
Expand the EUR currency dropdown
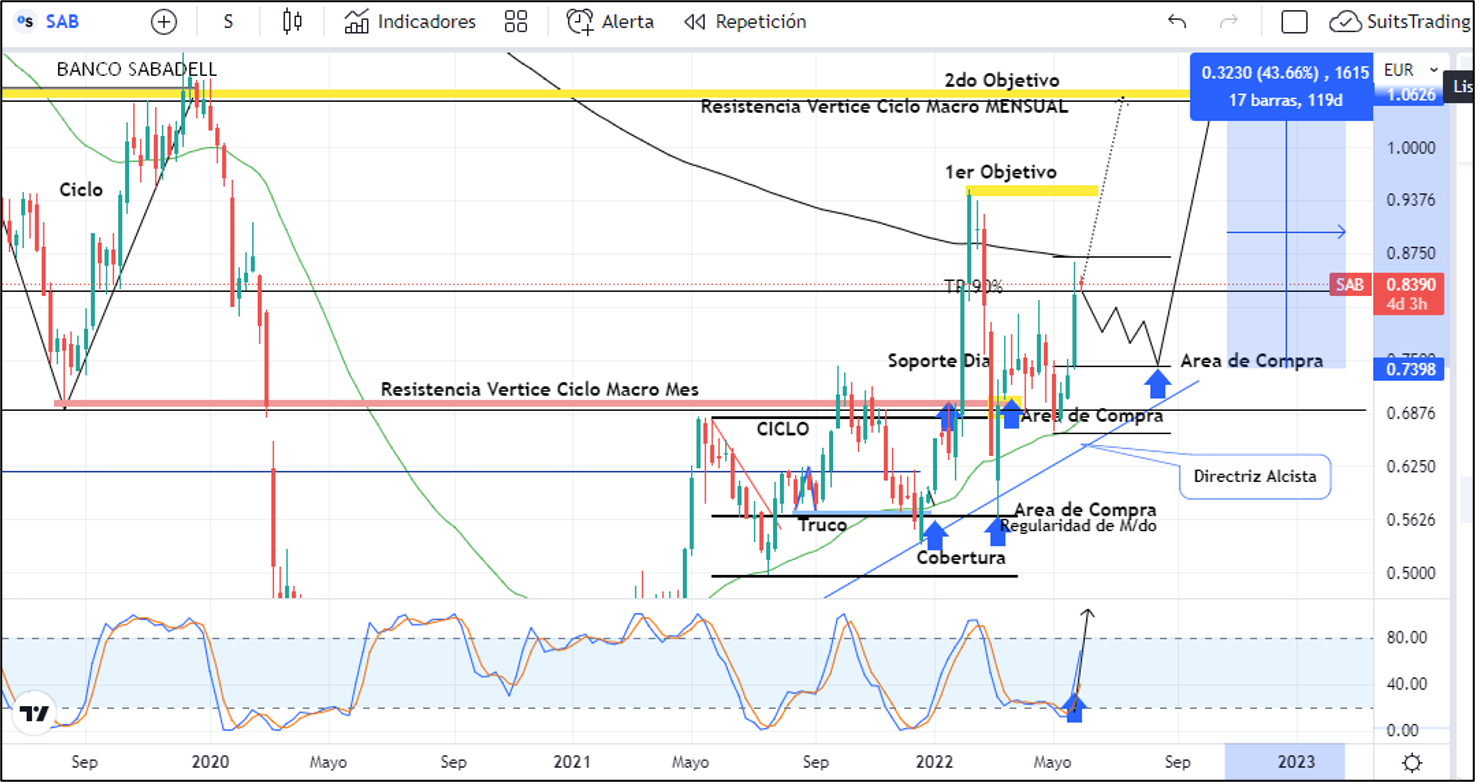tap(1410, 70)
